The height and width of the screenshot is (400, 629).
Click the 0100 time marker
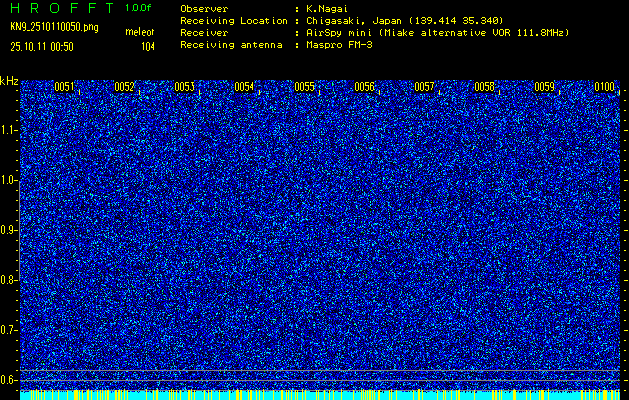coord(604,87)
